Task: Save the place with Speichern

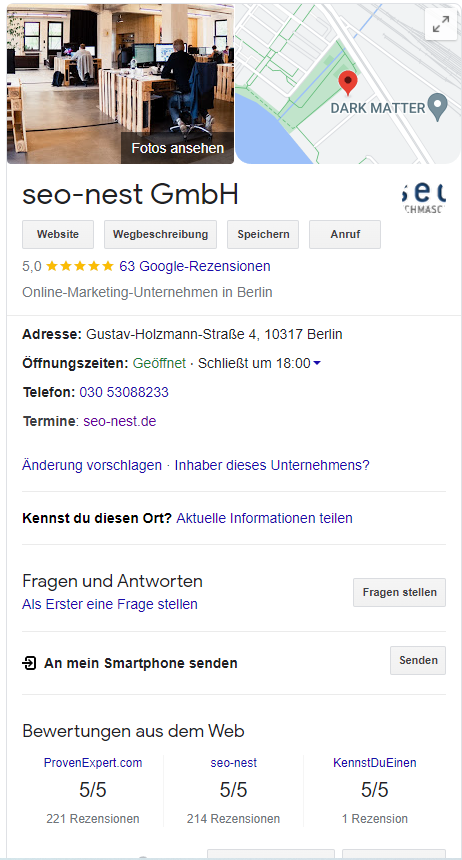Action: [x=263, y=234]
